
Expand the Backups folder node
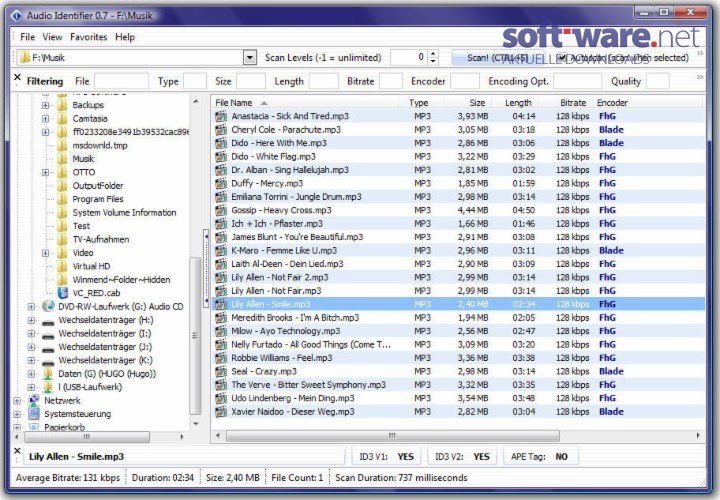[45, 105]
